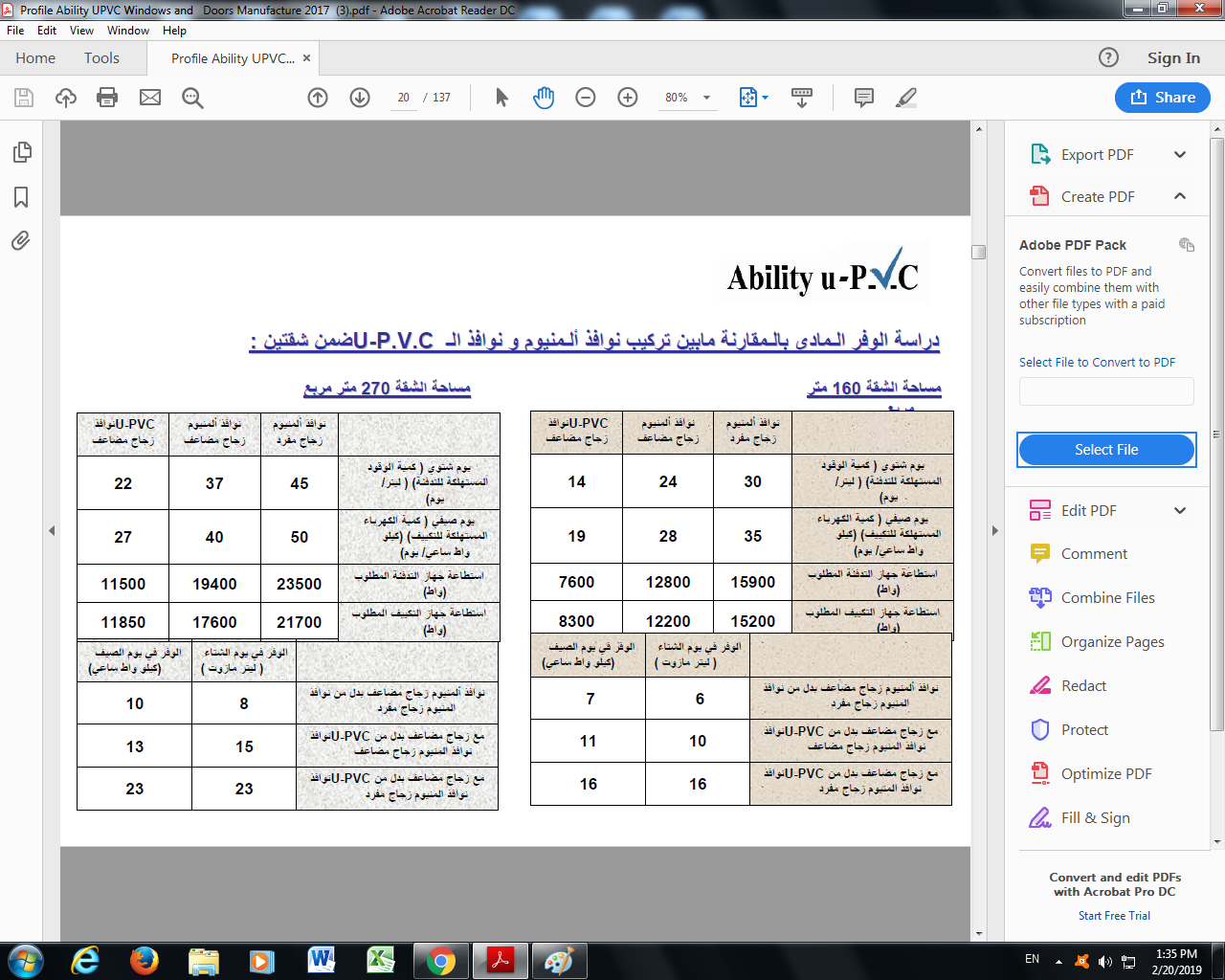
Task: Open the Bookmarks panel
Action: click(21, 197)
